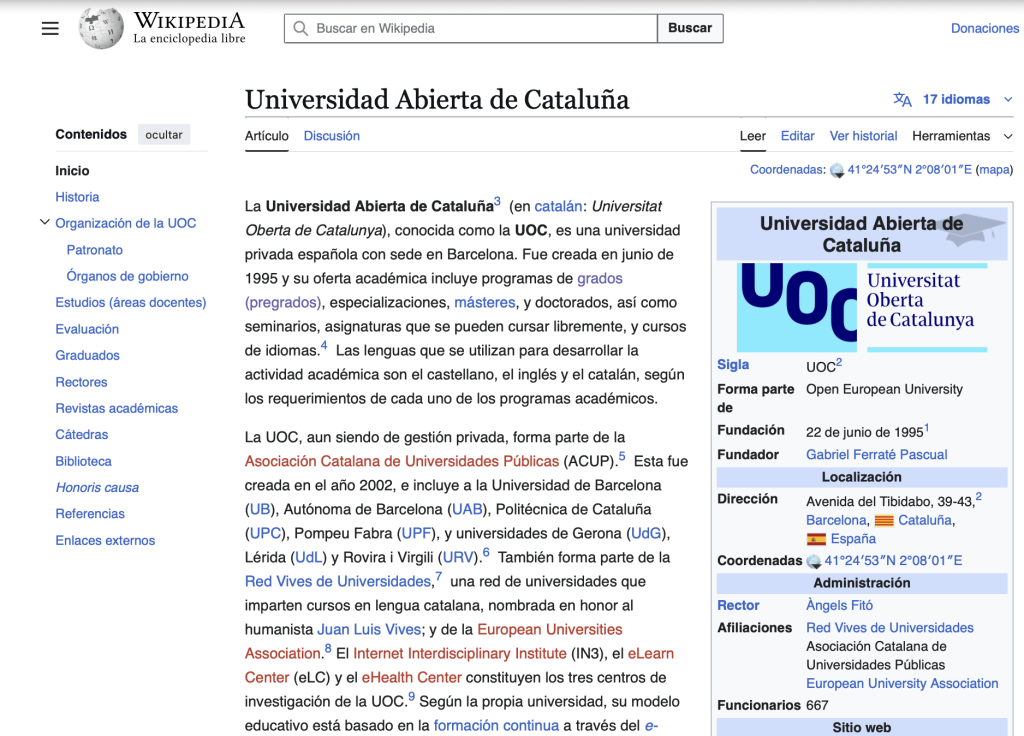Open the formación continua link
The width and height of the screenshot is (1024, 736).
[x=496, y=726]
